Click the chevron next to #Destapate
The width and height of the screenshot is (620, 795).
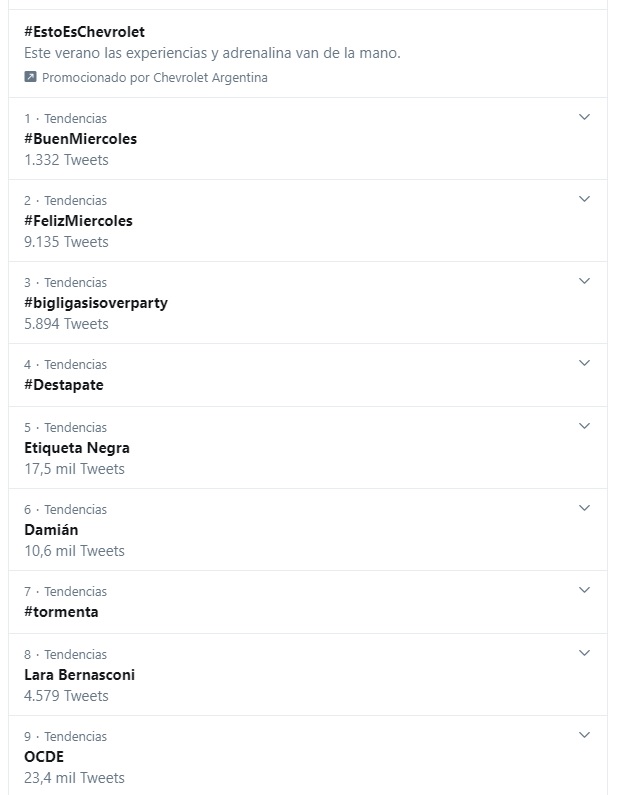coord(585,364)
